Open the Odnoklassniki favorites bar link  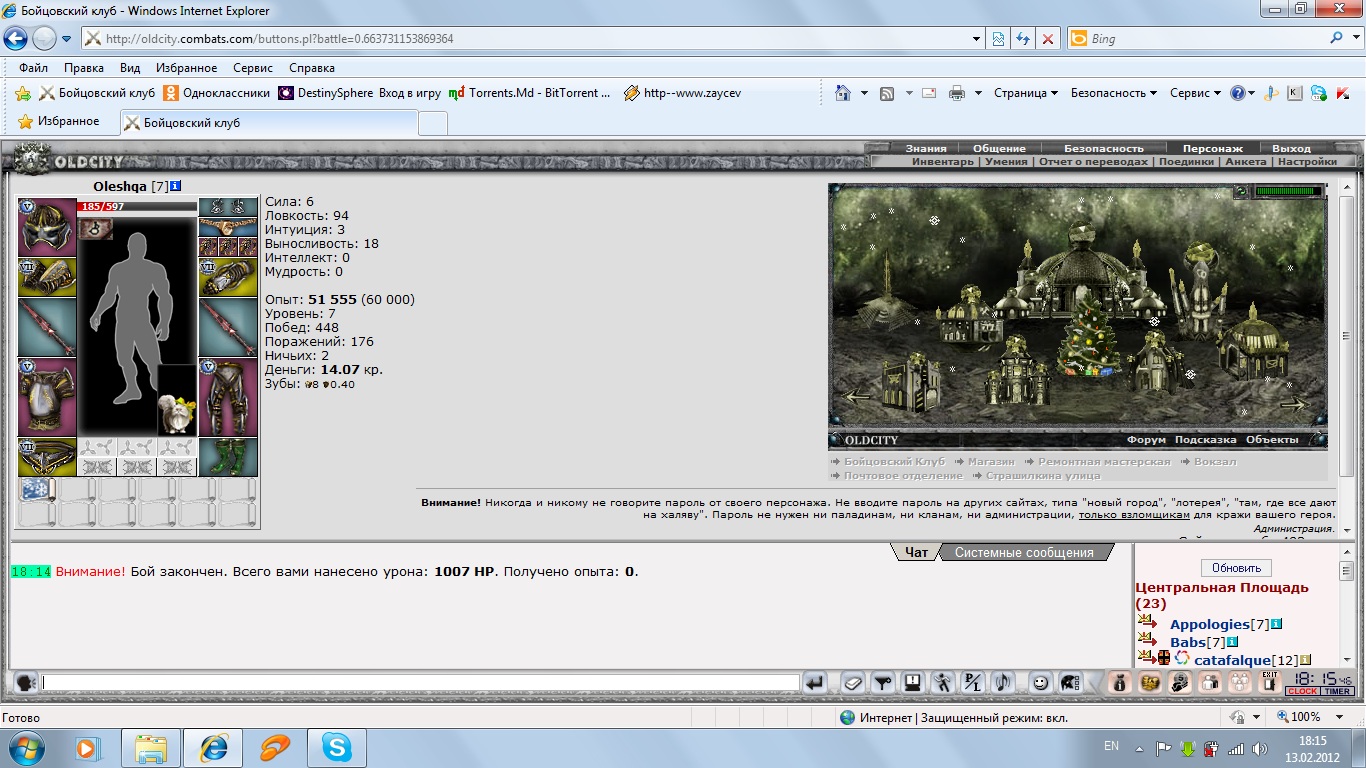(217, 93)
